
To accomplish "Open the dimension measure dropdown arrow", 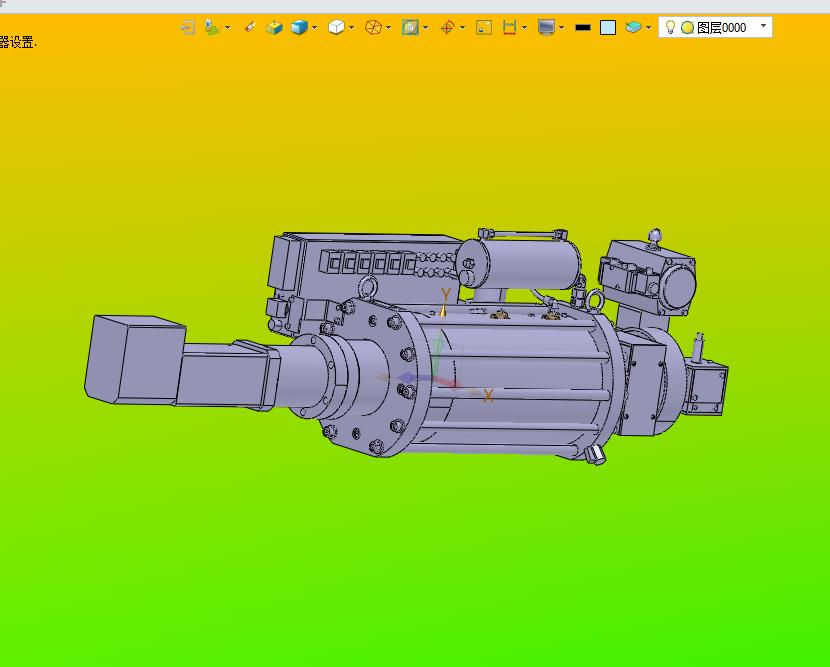I will [x=525, y=28].
